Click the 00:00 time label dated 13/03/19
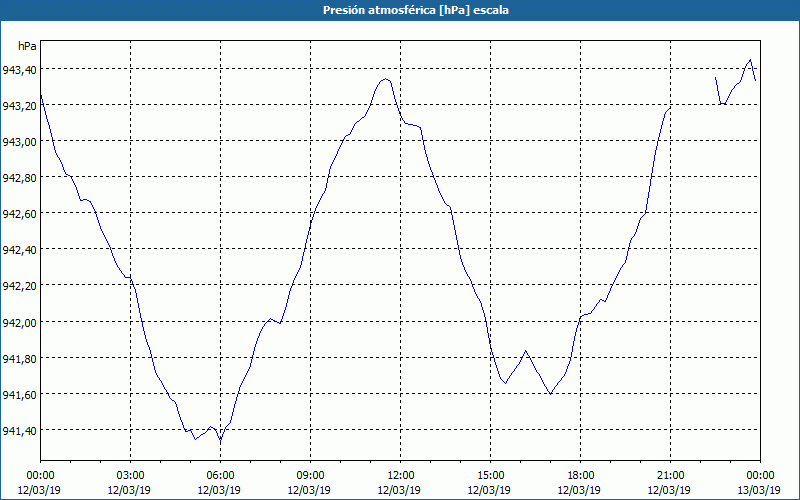The height and width of the screenshot is (500, 800). tap(760, 476)
